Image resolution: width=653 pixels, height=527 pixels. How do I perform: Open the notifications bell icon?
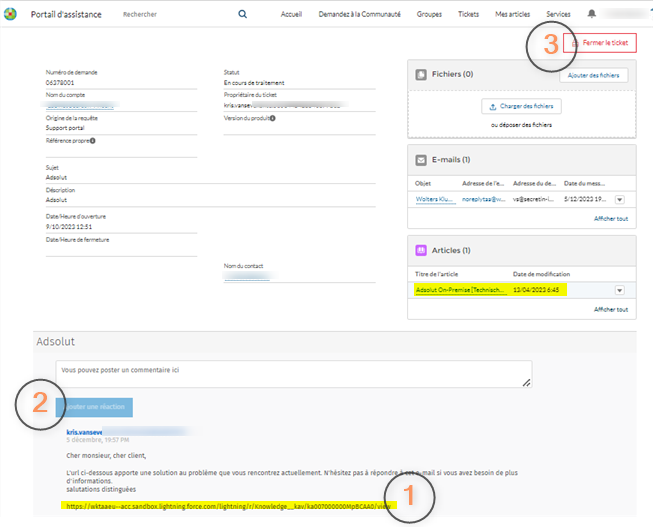(x=591, y=14)
